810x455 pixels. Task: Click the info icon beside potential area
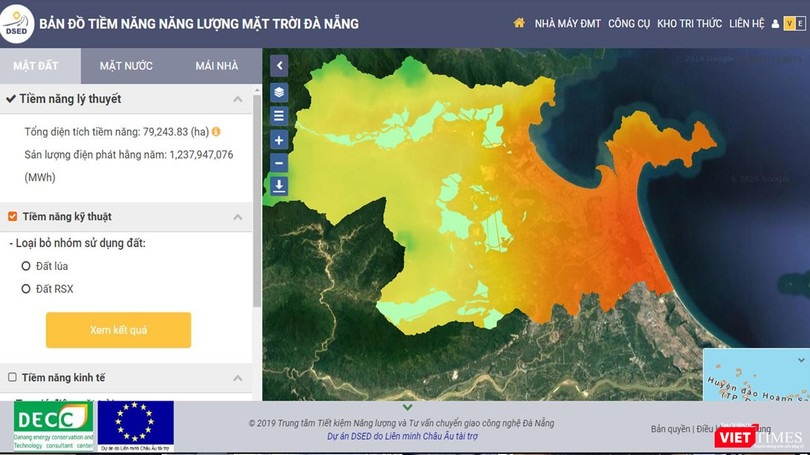pos(216,132)
